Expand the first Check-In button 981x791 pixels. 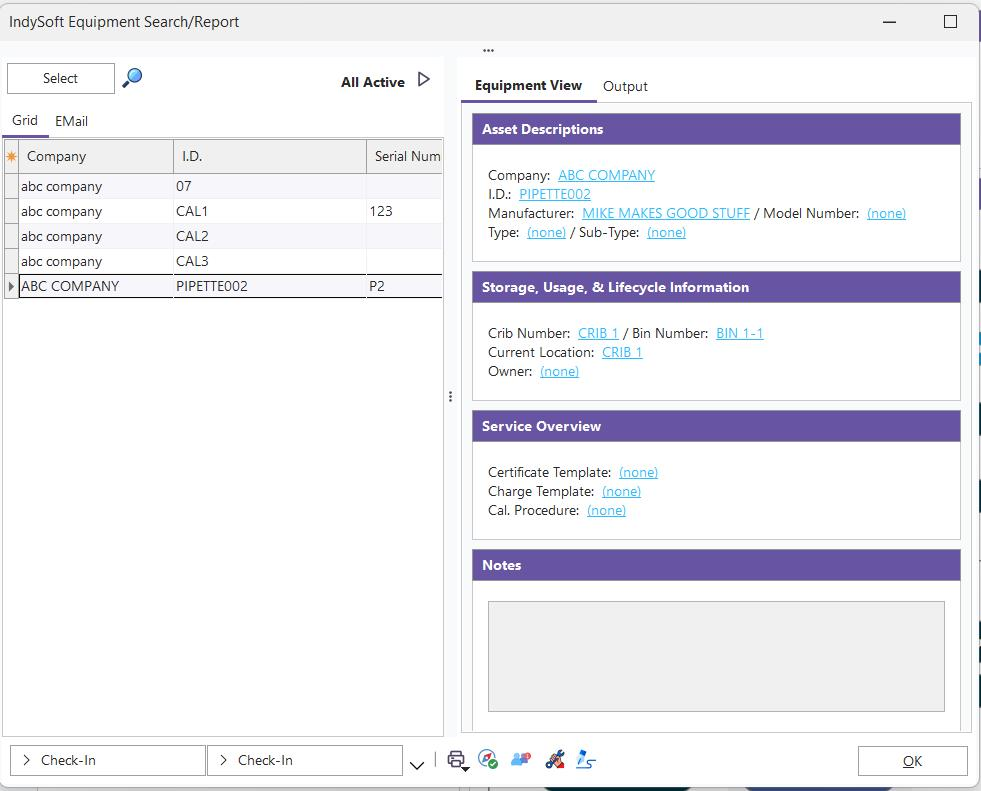click(x=106, y=761)
